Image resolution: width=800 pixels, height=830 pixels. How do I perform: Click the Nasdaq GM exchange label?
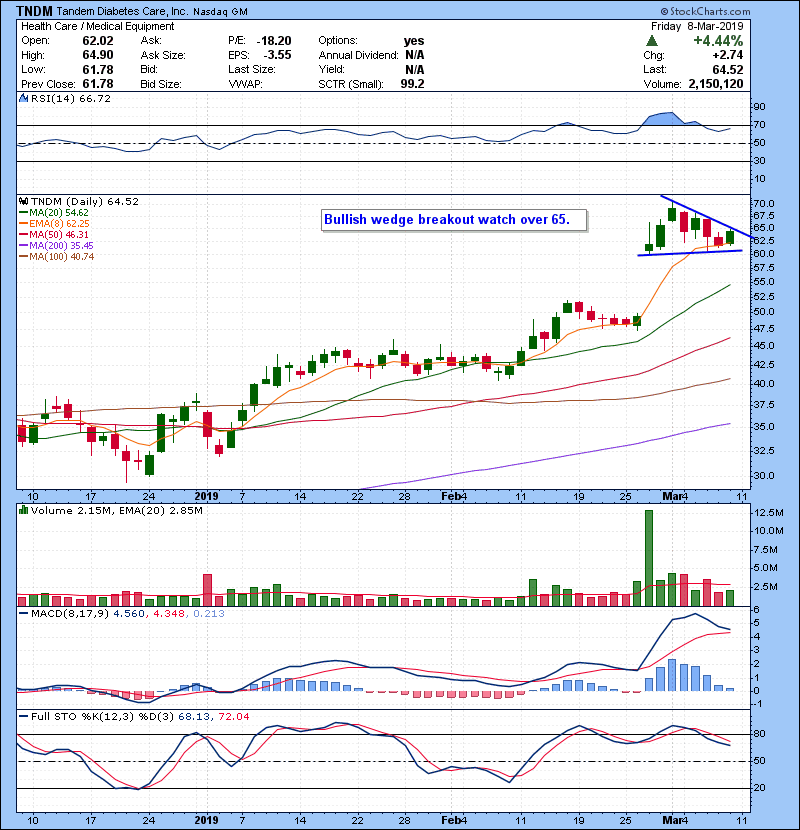(x=220, y=12)
